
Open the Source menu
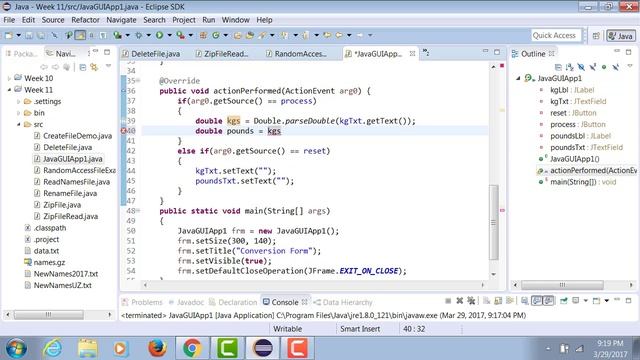(x=53, y=20)
